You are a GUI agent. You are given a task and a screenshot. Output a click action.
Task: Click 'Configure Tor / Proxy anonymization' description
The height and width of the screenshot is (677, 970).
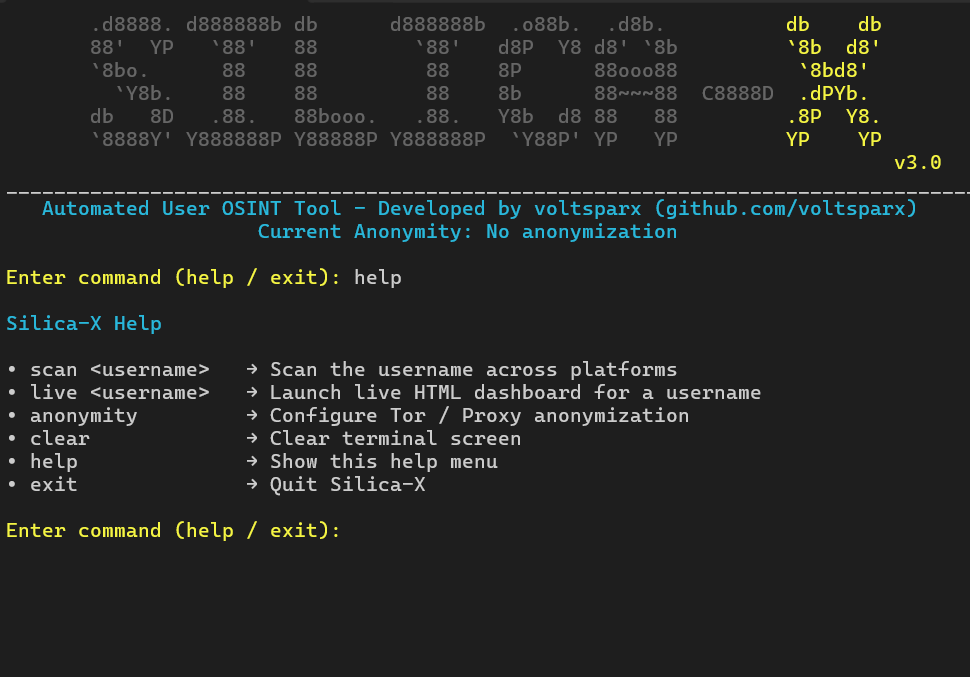pyautogui.click(x=479, y=416)
